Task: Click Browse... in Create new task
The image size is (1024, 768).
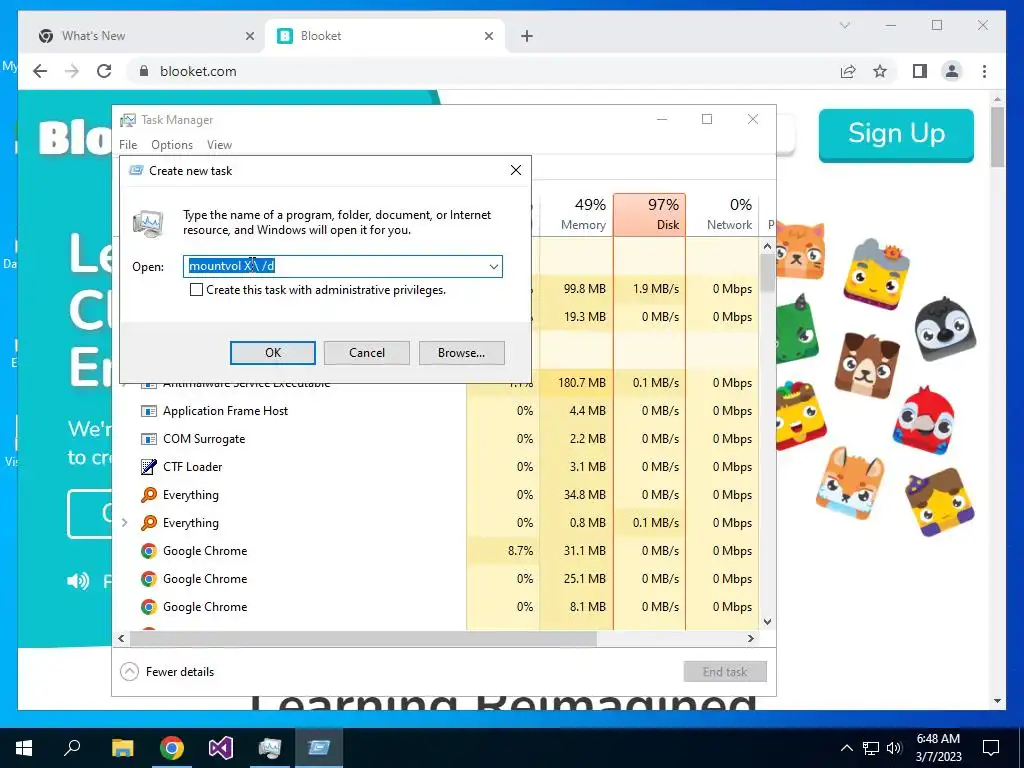Action: coord(461,353)
